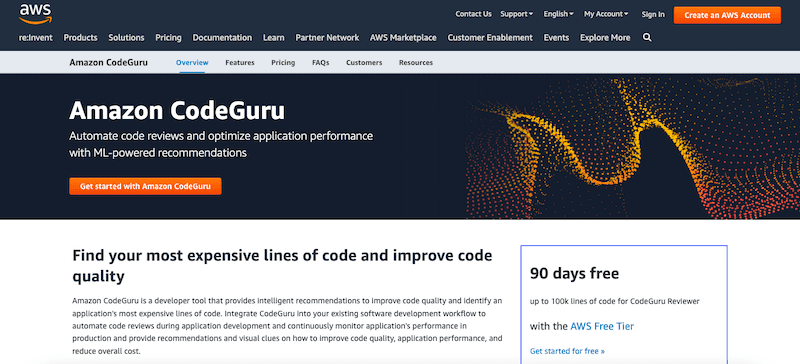Switch to the Features tab
This screenshot has width=800, height=364.
tap(240, 62)
